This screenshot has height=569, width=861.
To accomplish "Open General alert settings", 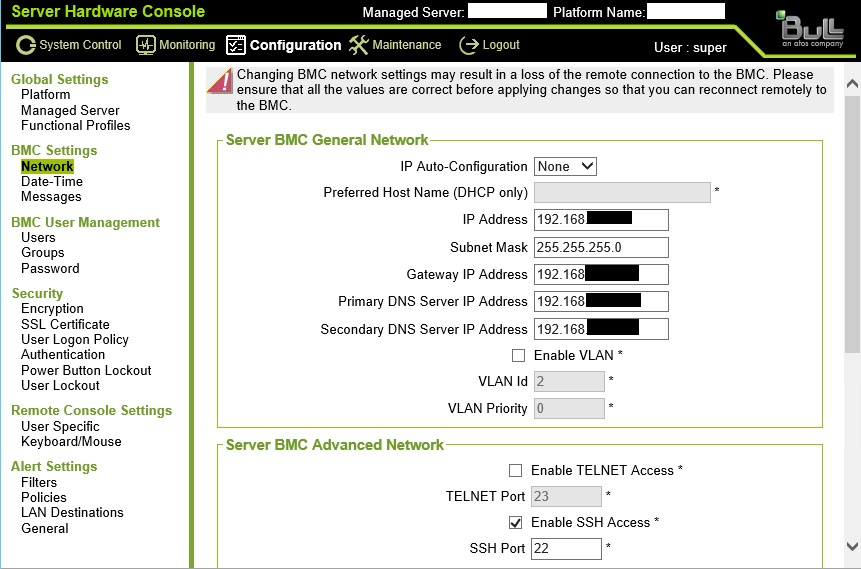I will [x=45, y=528].
